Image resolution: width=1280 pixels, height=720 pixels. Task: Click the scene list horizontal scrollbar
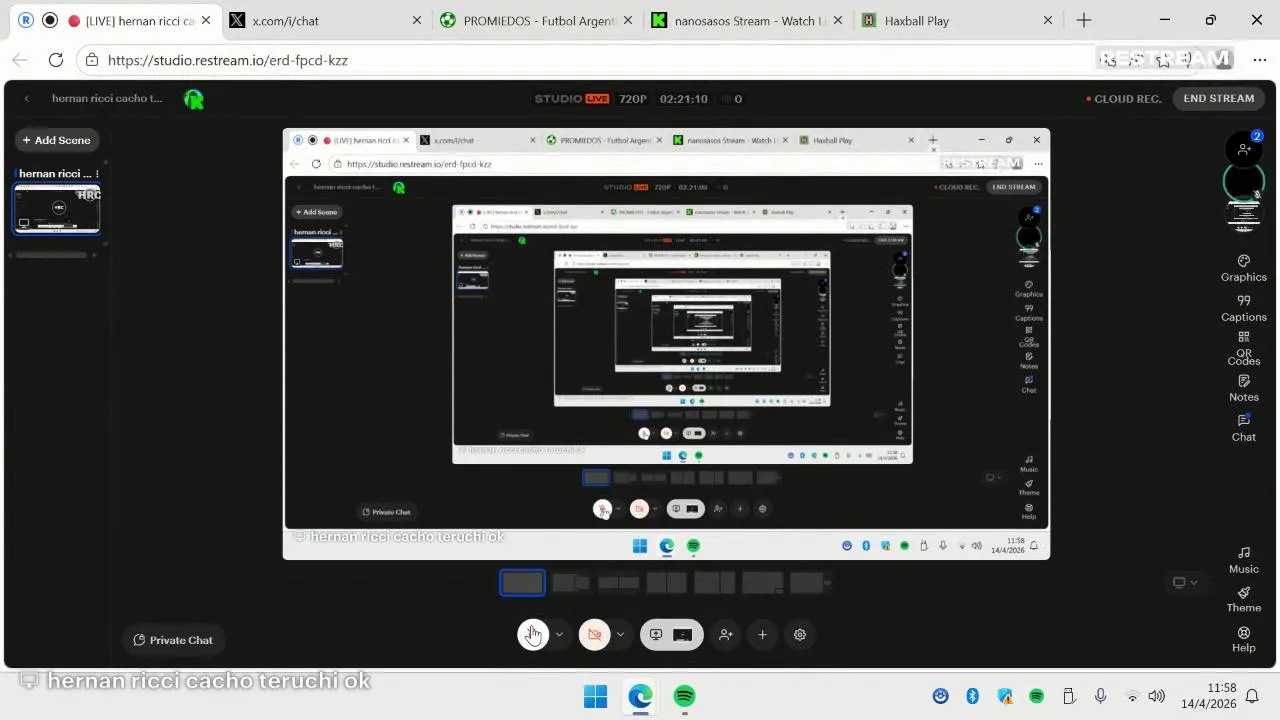(x=52, y=255)
